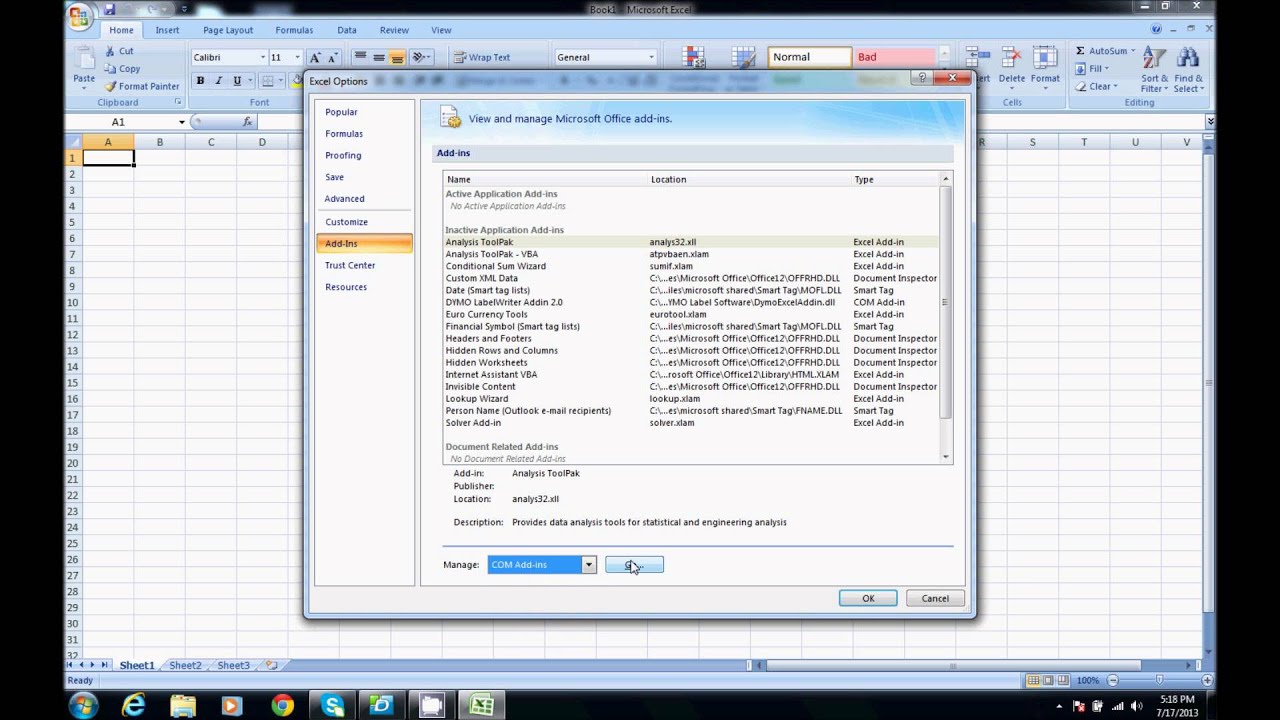Open the Office Button menu
This screenshot has width=1280, height=720.
click(x=79, y=16)
